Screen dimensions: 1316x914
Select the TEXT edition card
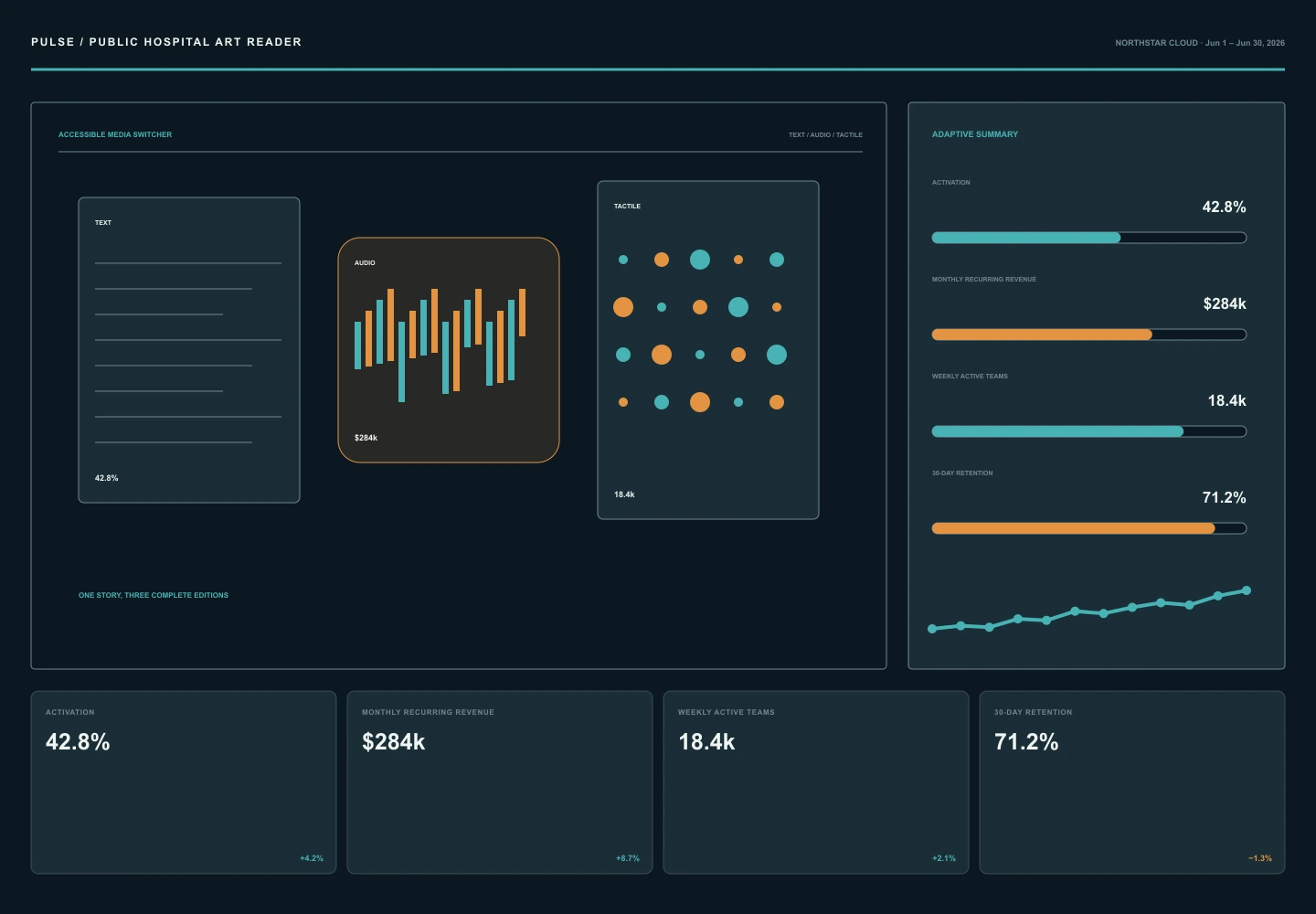[x=189, y=350]
